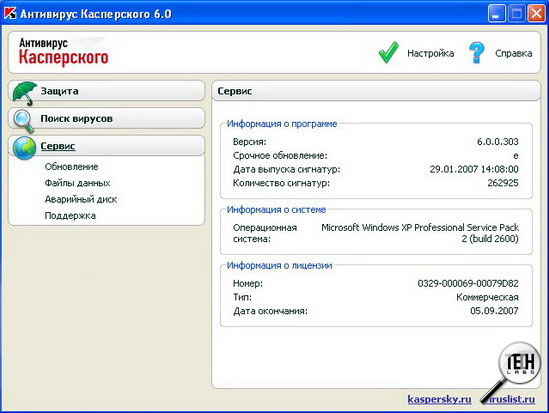
Task: Open the Аварийный диск item
Action: point(81,199)
